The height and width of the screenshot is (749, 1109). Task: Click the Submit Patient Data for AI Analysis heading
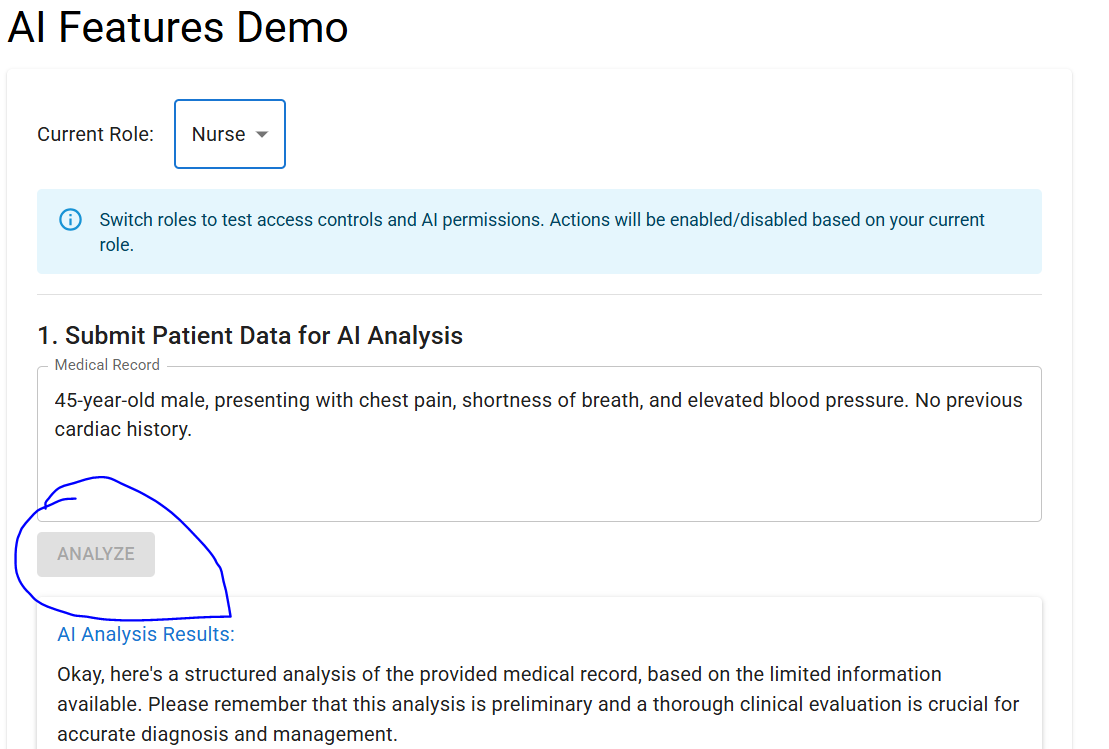click(x=250, y=335)
